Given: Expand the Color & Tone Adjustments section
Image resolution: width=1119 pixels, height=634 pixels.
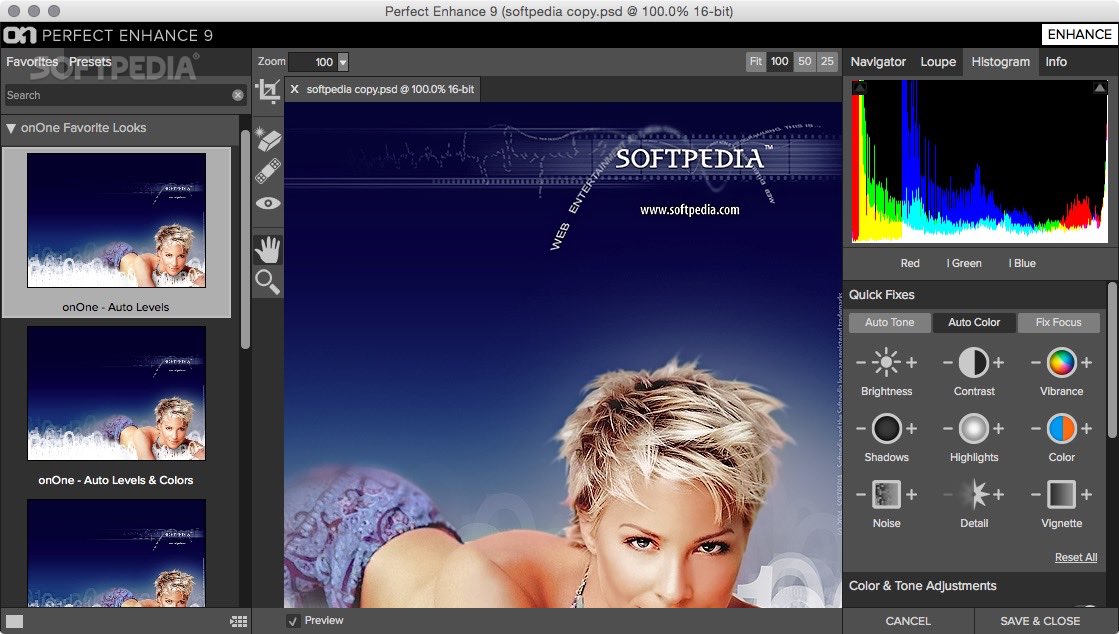Looking at the screenshot, I should click(922, 586).
